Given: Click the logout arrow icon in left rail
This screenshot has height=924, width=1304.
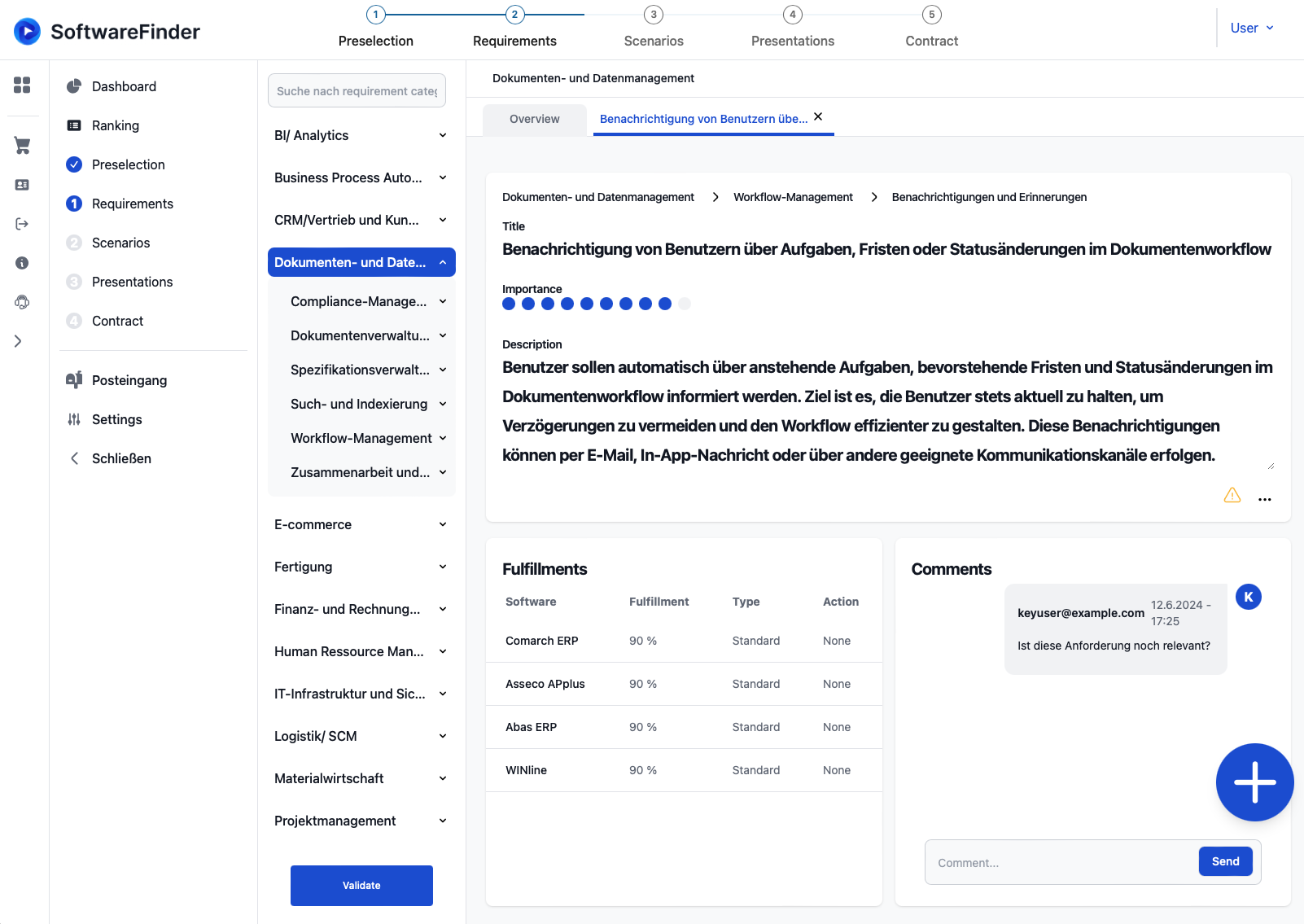Looking at the screenshot, I should click(22, 224).
